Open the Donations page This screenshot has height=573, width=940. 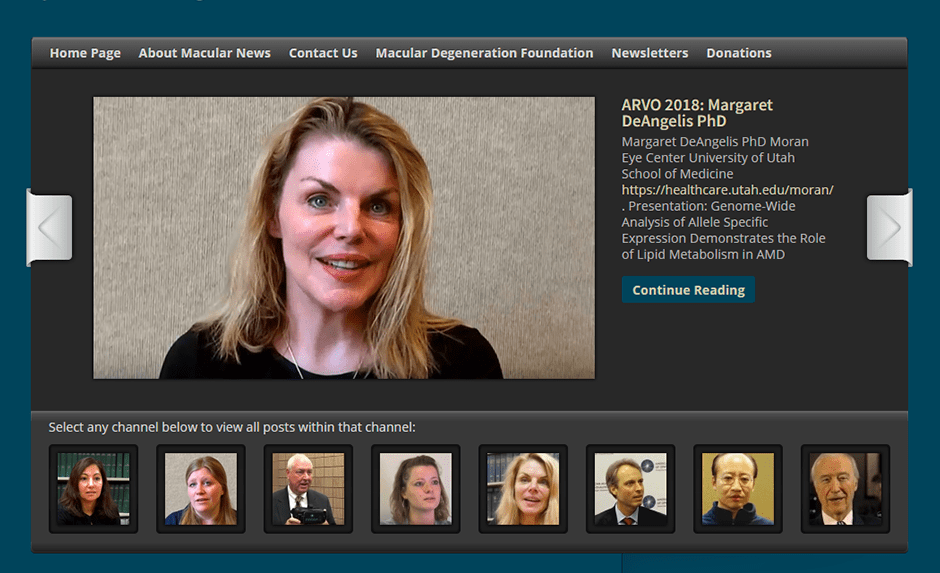click(738, 53)
